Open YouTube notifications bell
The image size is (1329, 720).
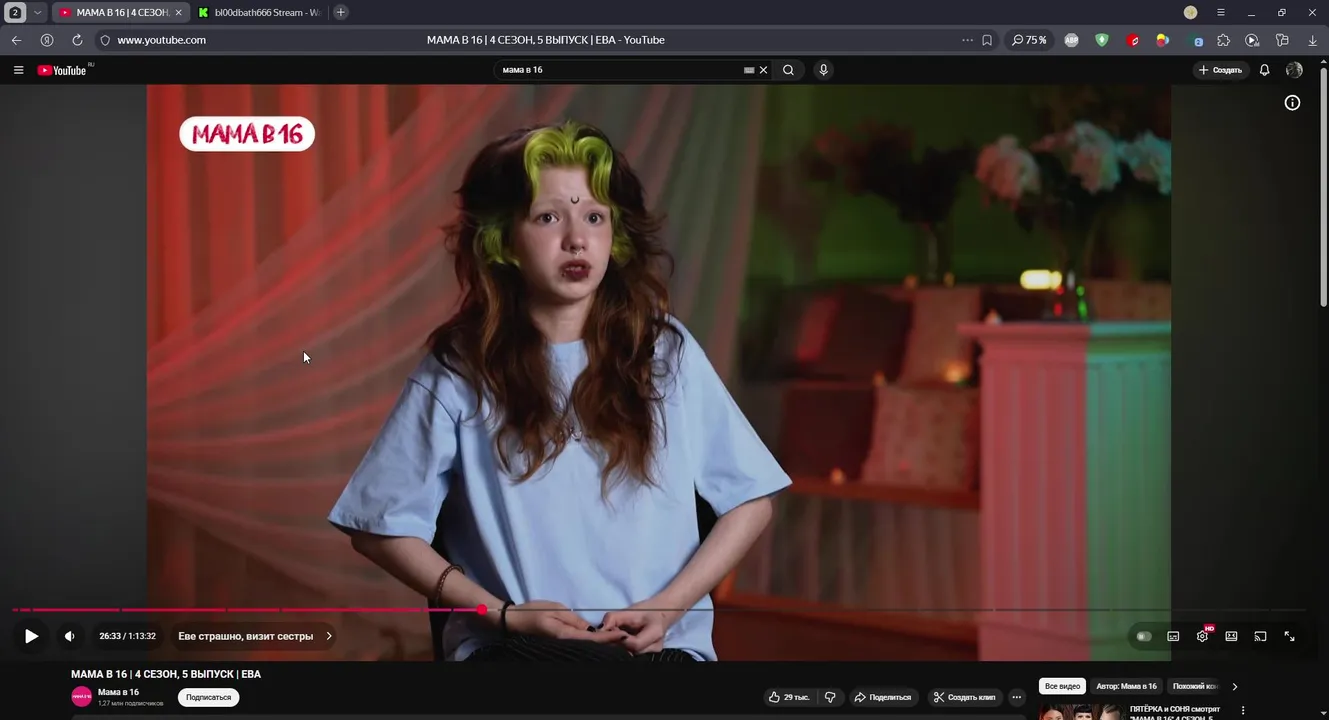tap(1264, 70)
